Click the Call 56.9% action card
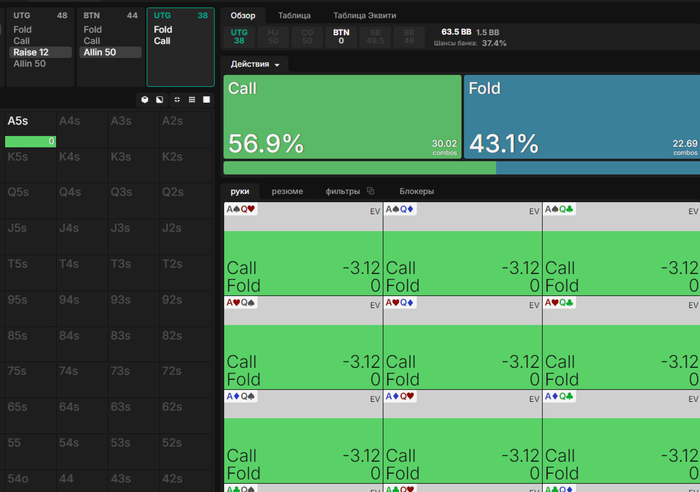 pyautogui.click(x=342, y=117)
